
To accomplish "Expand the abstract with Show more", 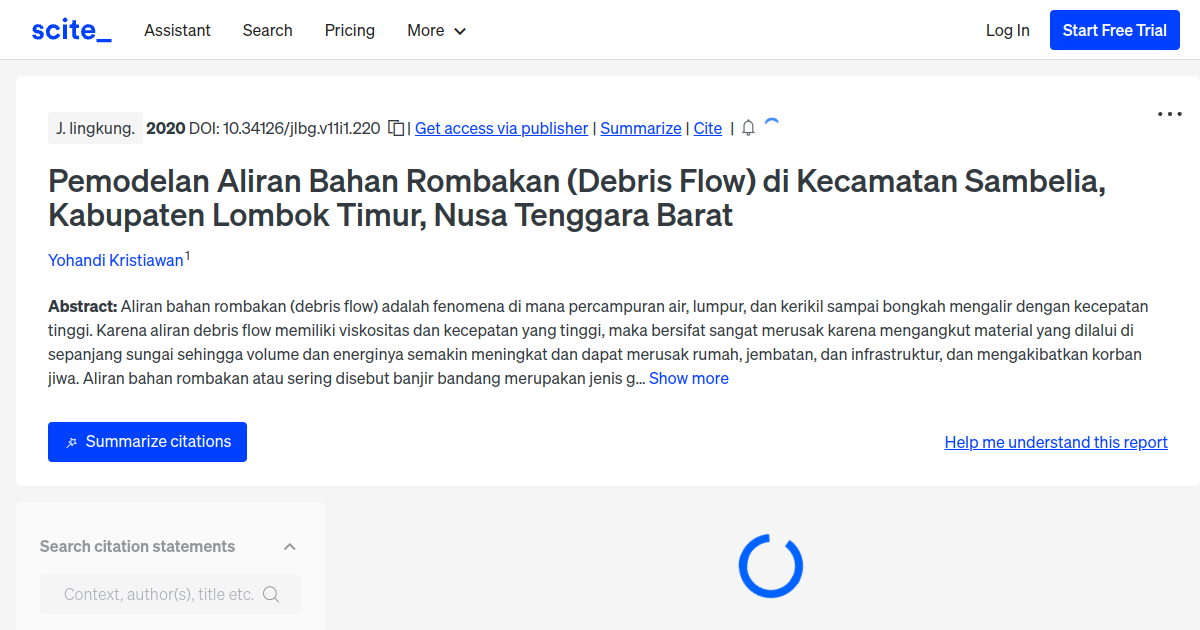I will click(x=688, y=378).
